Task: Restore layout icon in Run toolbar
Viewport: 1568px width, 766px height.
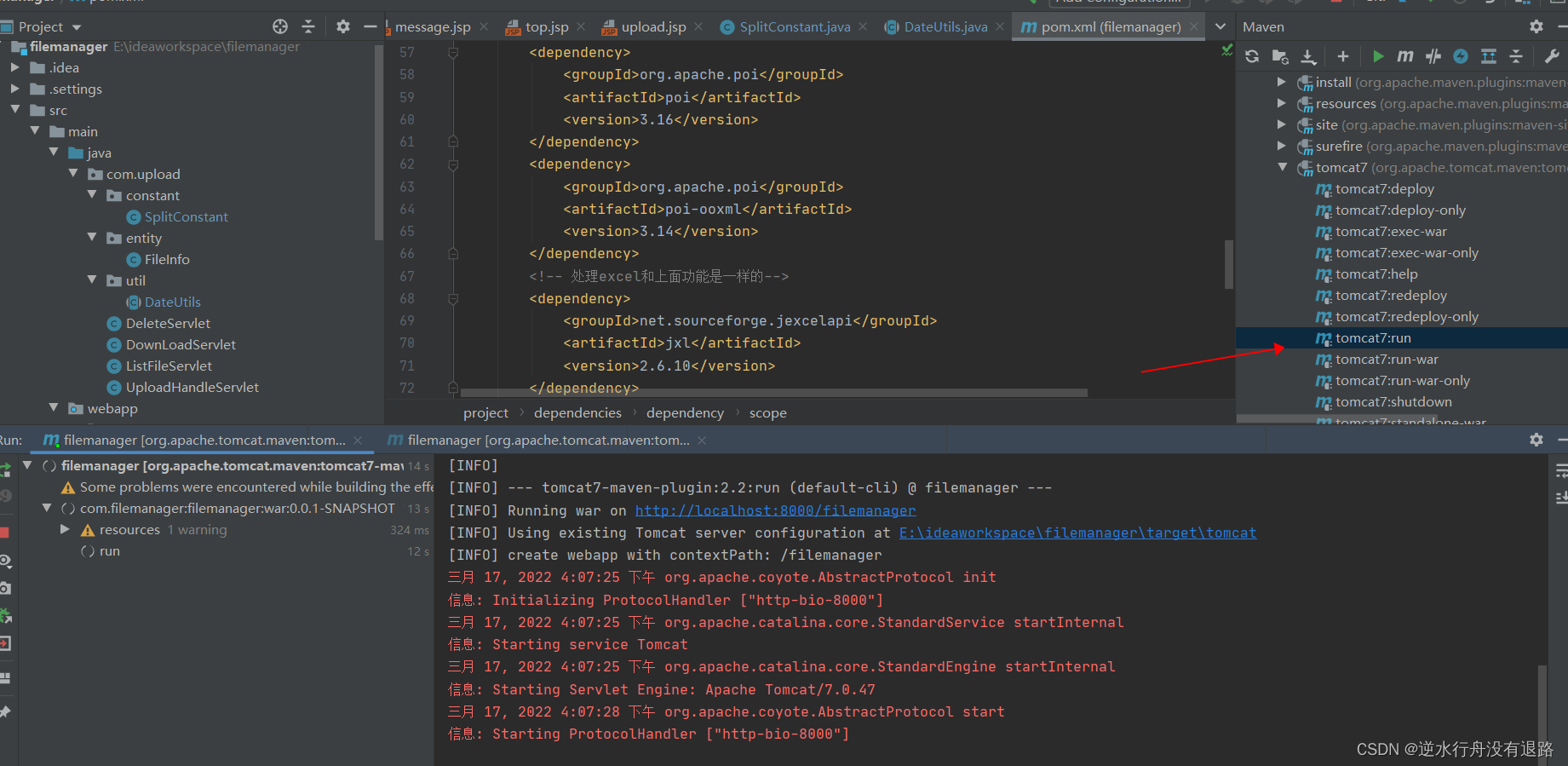Action: pyautogui.click(x=5, y=678)
